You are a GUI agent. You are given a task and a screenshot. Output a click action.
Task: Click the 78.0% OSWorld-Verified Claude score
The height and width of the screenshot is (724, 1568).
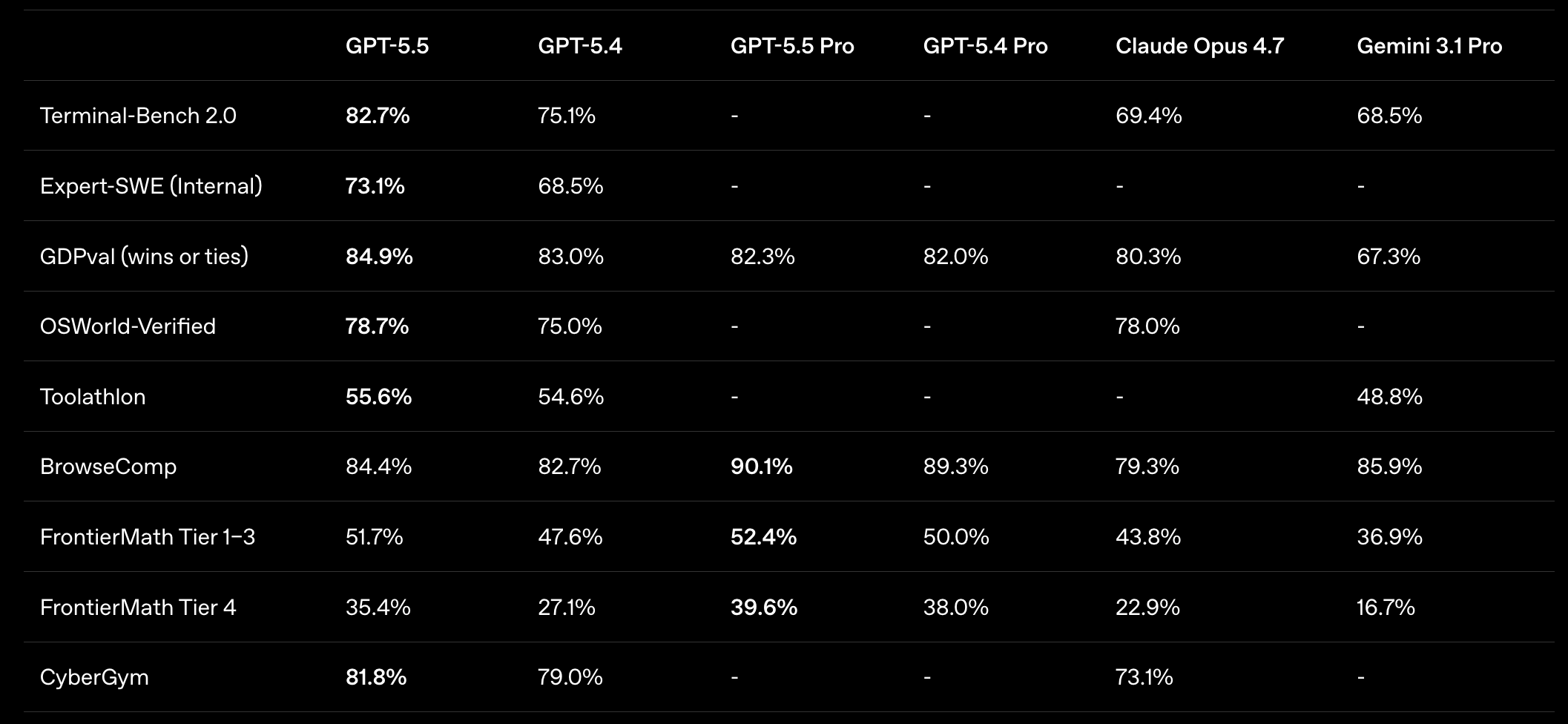(x=1147, y=326)
